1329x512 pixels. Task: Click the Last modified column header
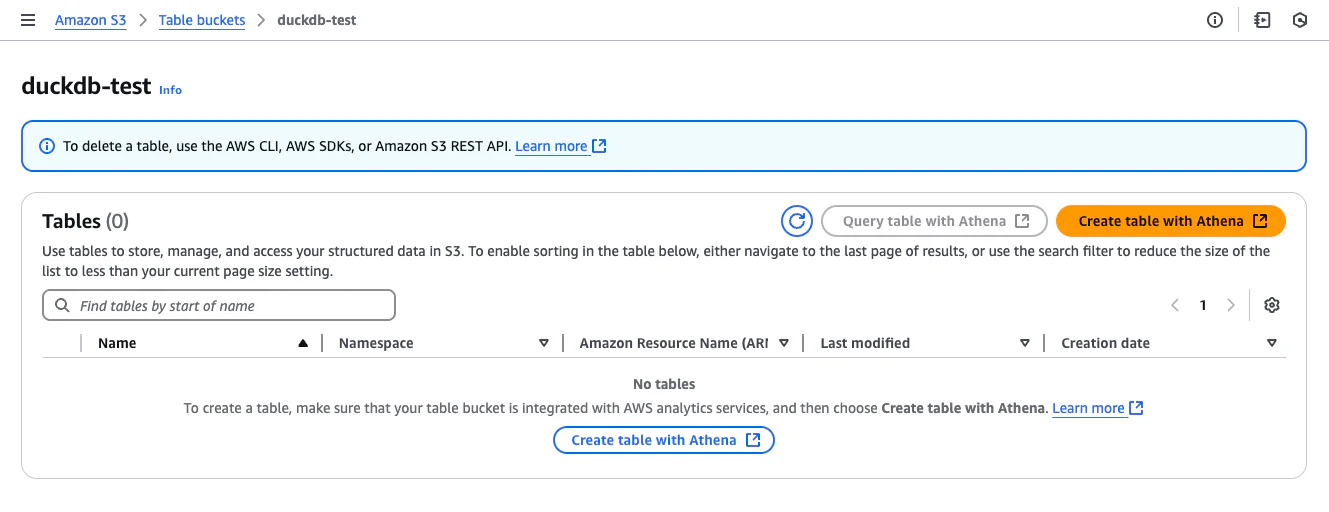pos(865,343)
